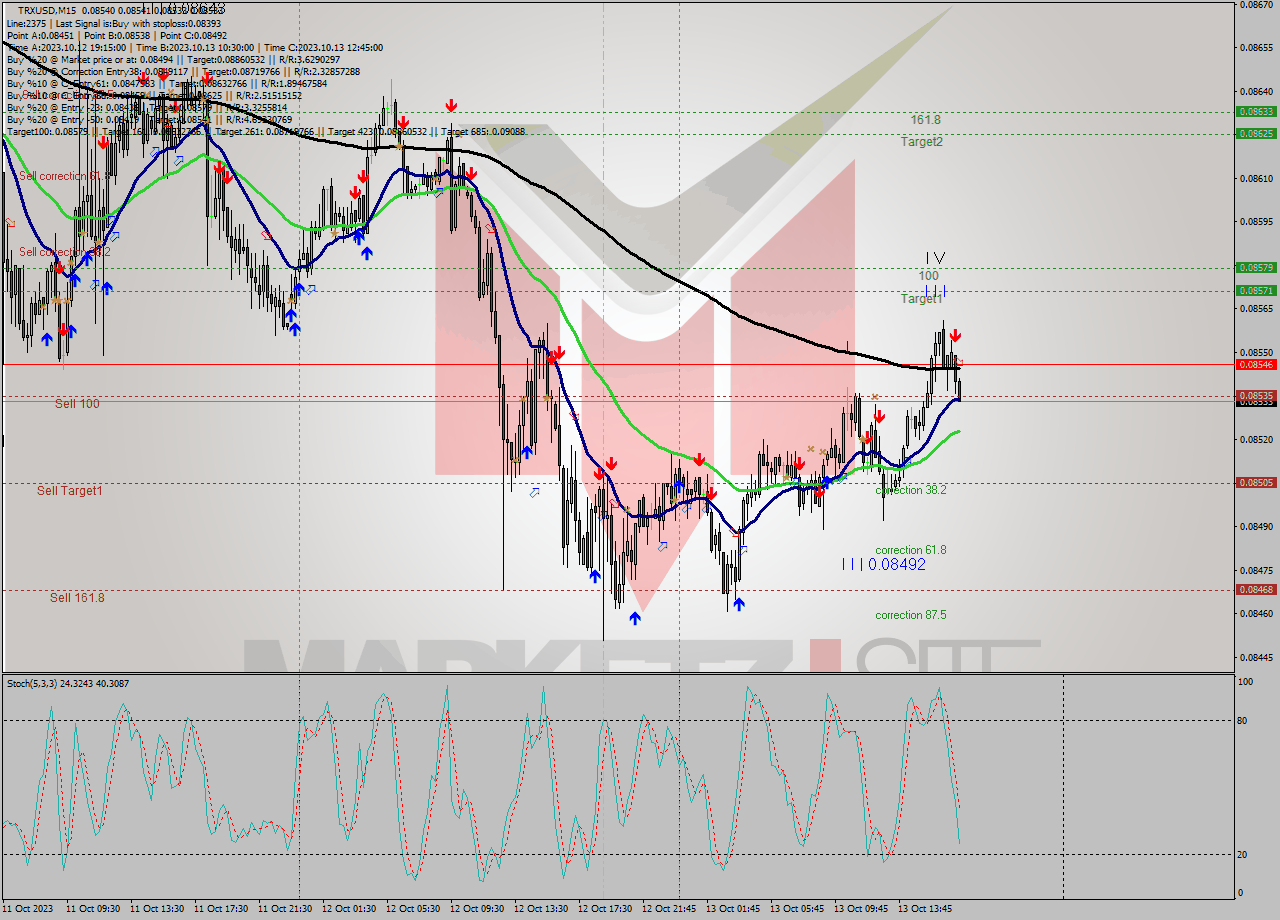This screenshot has width=1280, height=920.
Task: Click the red sell arrow above the latest candles
Action: pyautogui.click(x=955, y=335)
